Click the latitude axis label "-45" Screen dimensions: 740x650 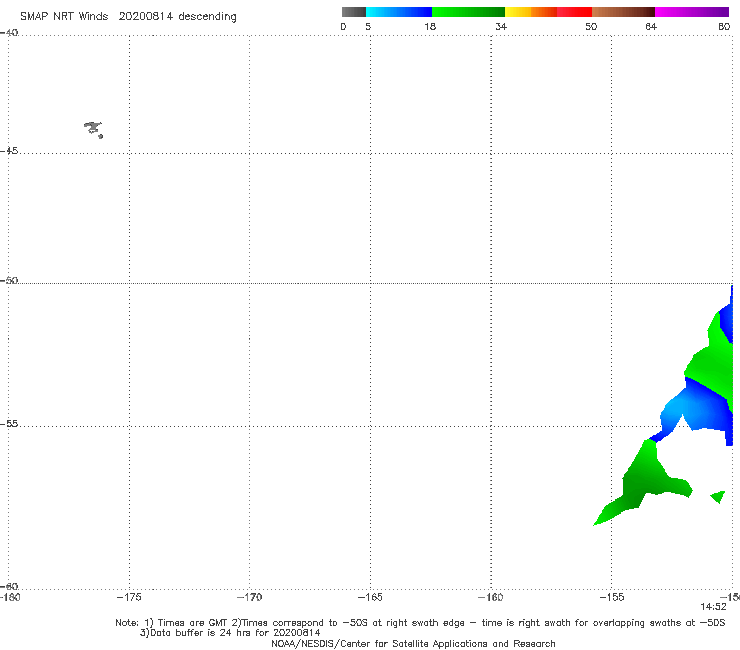tap(9, 151)
